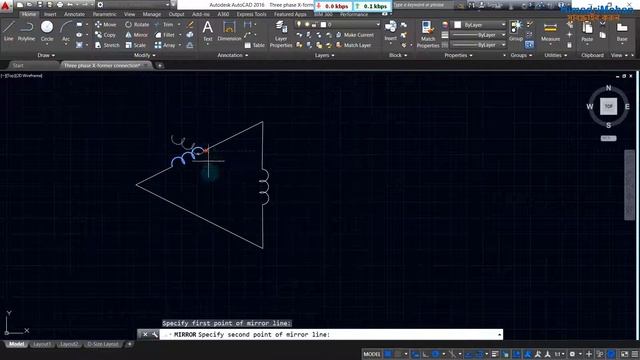Screen dimensions: 640x360
Task: Select Match Properties tool
Action: (x=428, y=34)
